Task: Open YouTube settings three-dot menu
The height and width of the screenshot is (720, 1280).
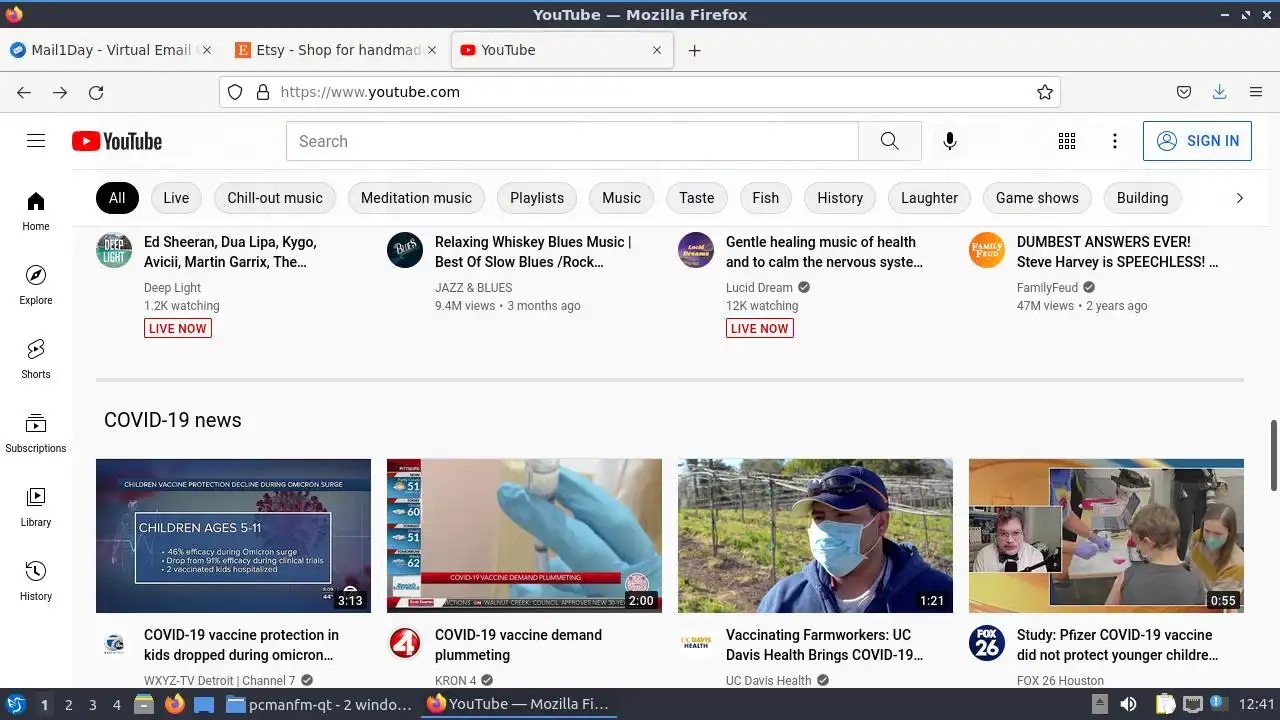Action: click(1115, 141)
